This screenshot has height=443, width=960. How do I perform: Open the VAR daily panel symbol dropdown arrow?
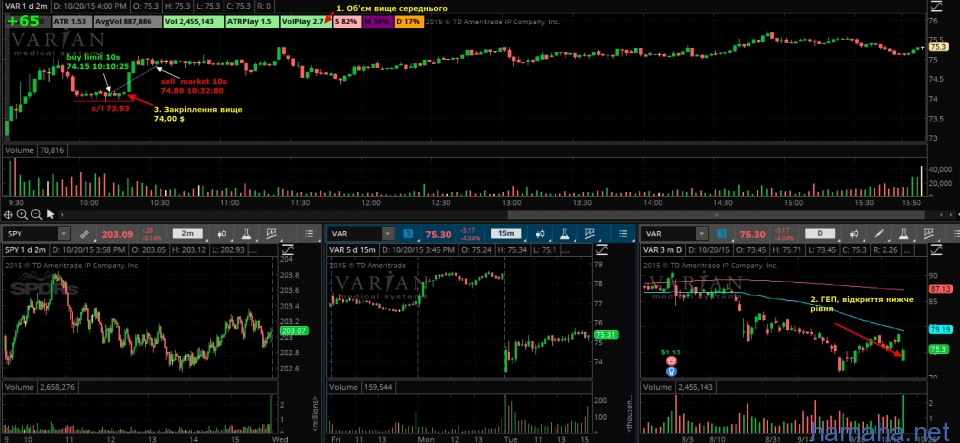point(701,234)
